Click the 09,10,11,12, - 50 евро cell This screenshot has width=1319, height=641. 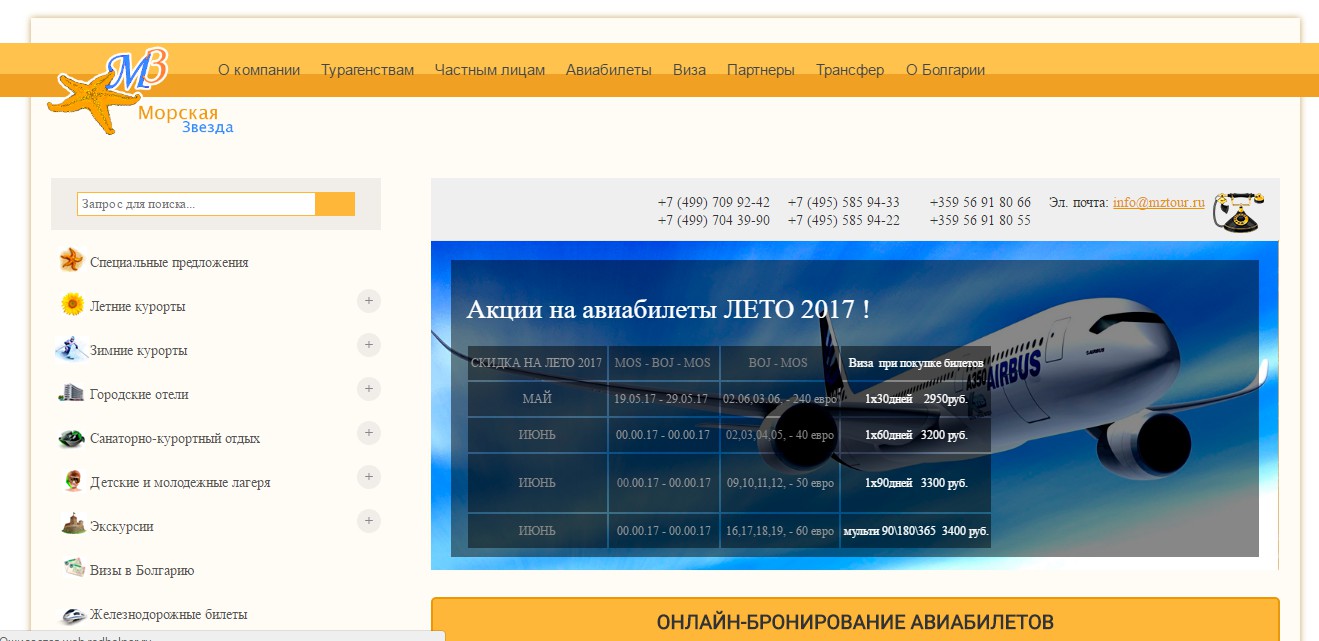coord(780,483)
